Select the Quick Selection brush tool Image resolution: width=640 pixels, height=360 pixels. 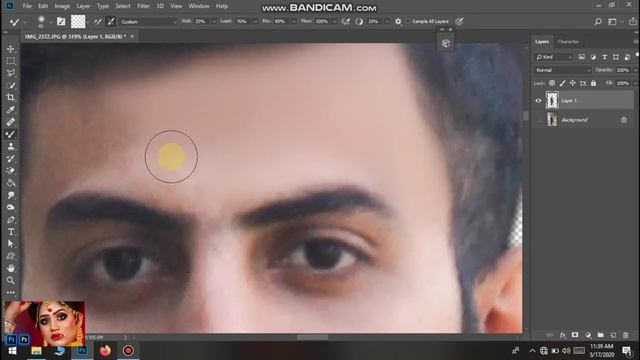(11, 85)
